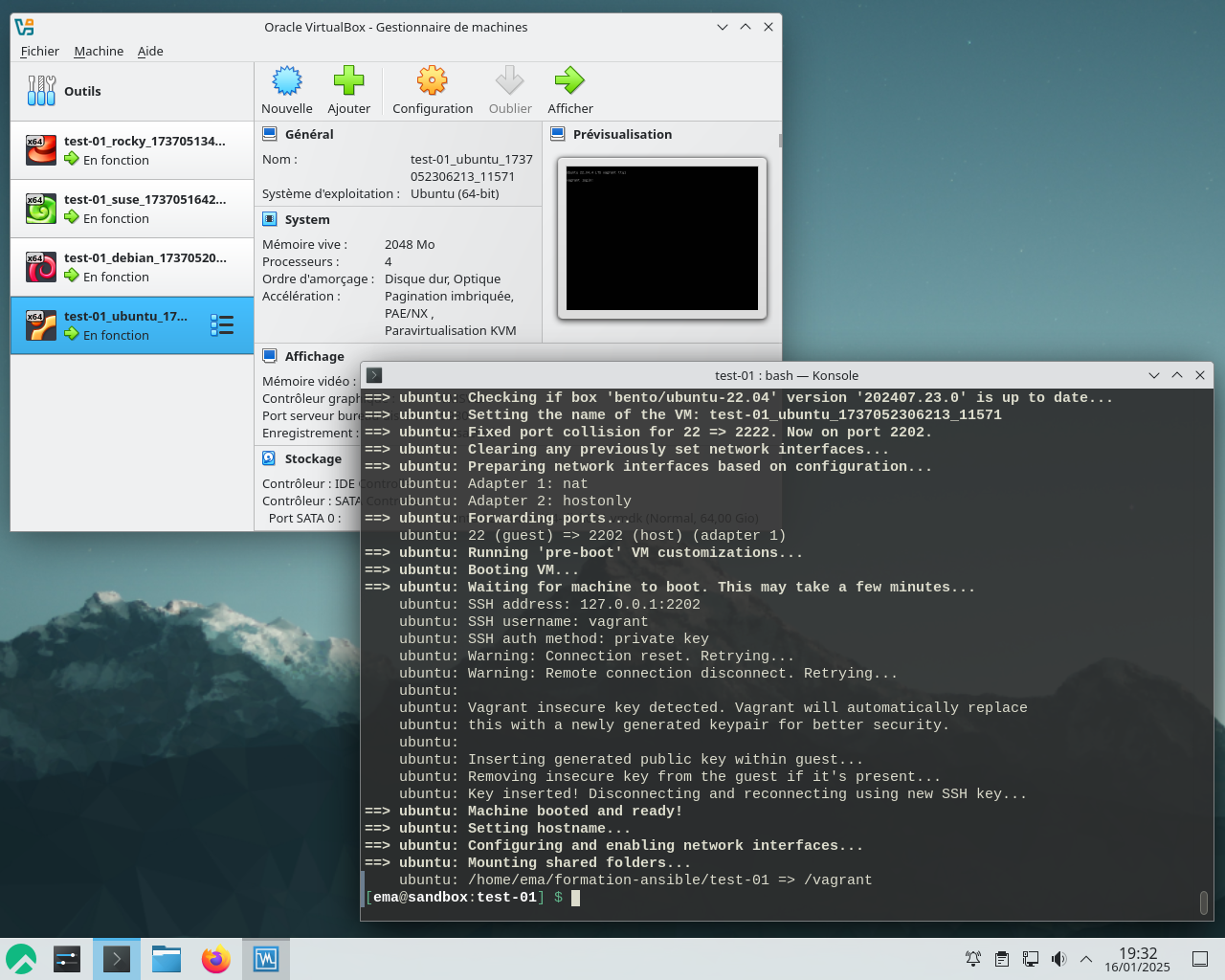Select the test-01_suse virtual machine
1225x980 pixels.
click(x=124, y=208)
